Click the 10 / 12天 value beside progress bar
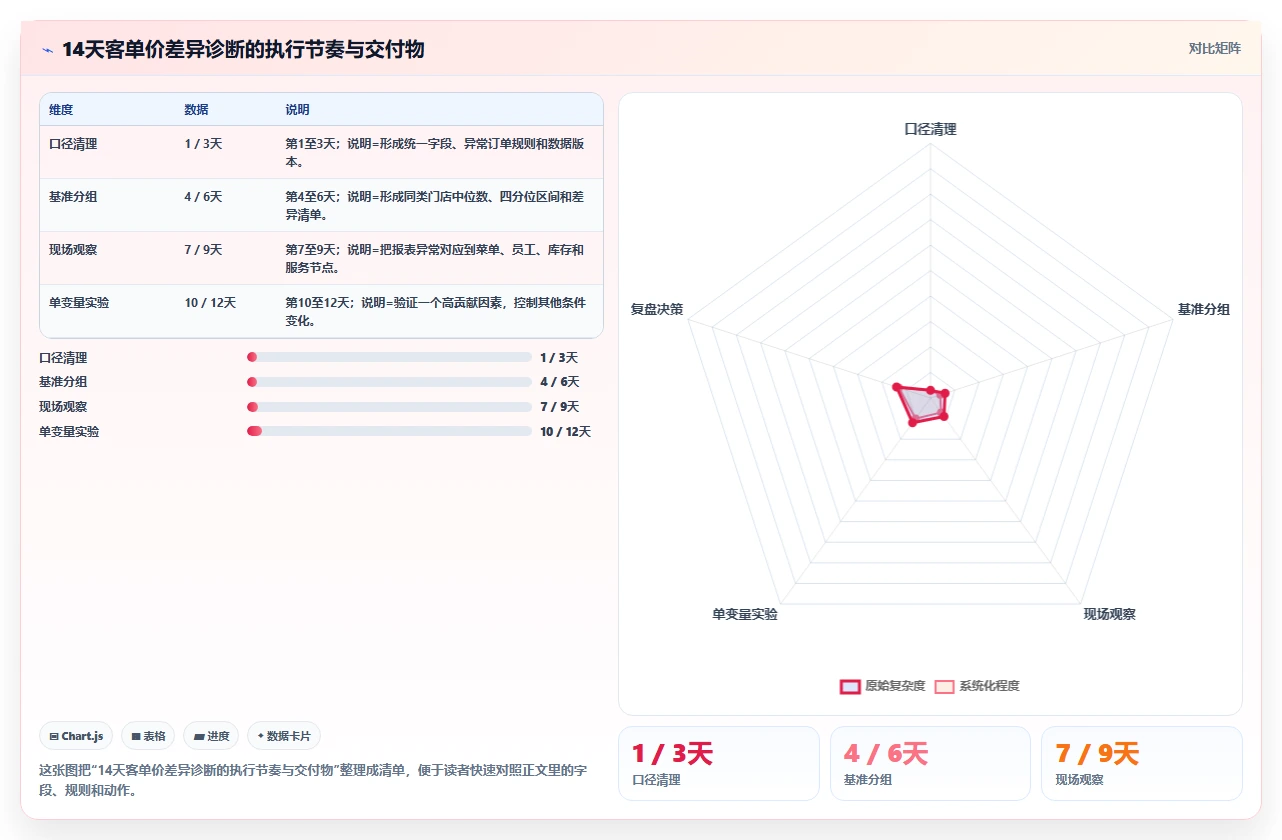The height and width of the screenshot is (840, 1282). [565, 432]
